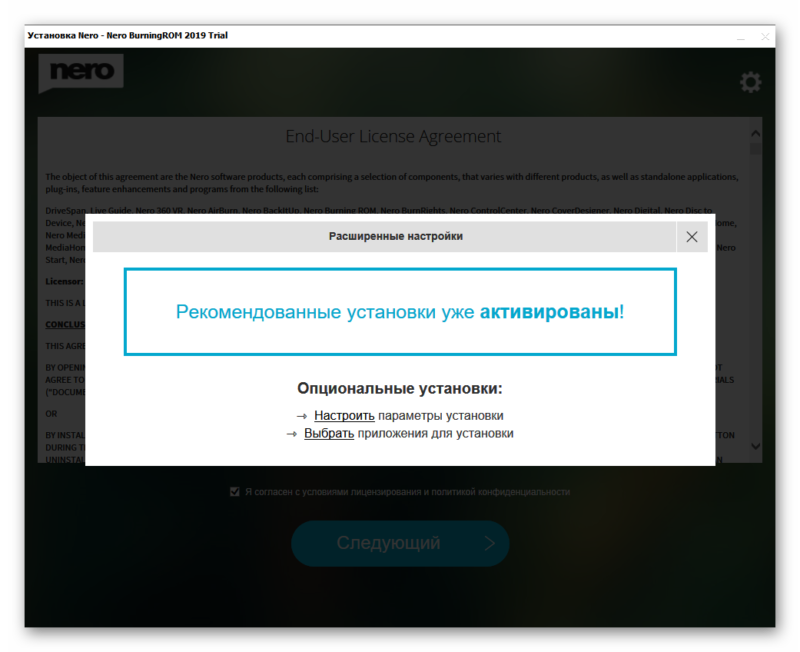Open the Выбрать applications for install link
The image size is (800, 652).
[329, 433]
